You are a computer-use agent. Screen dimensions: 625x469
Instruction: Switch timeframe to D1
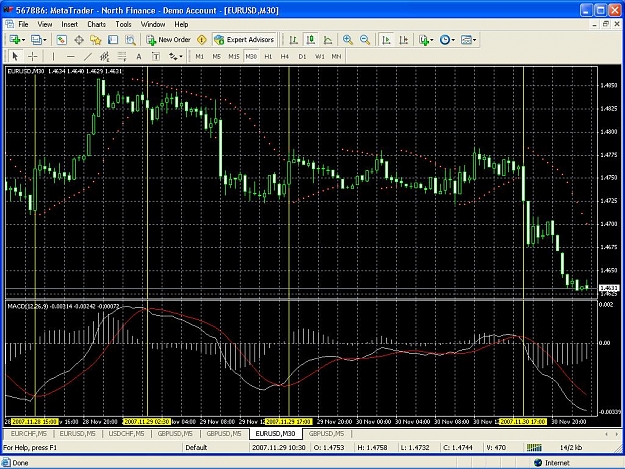(x=302, y=57)
